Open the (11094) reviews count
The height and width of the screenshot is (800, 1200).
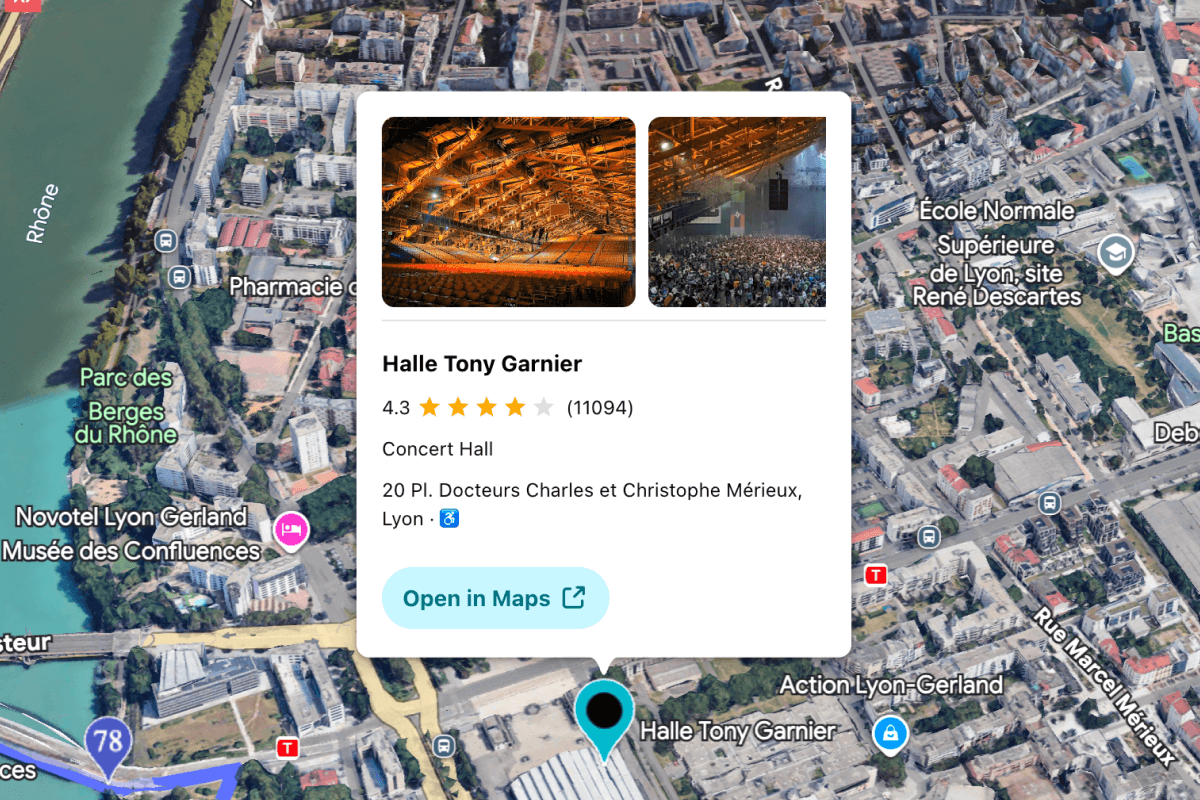tap(600, 407)
